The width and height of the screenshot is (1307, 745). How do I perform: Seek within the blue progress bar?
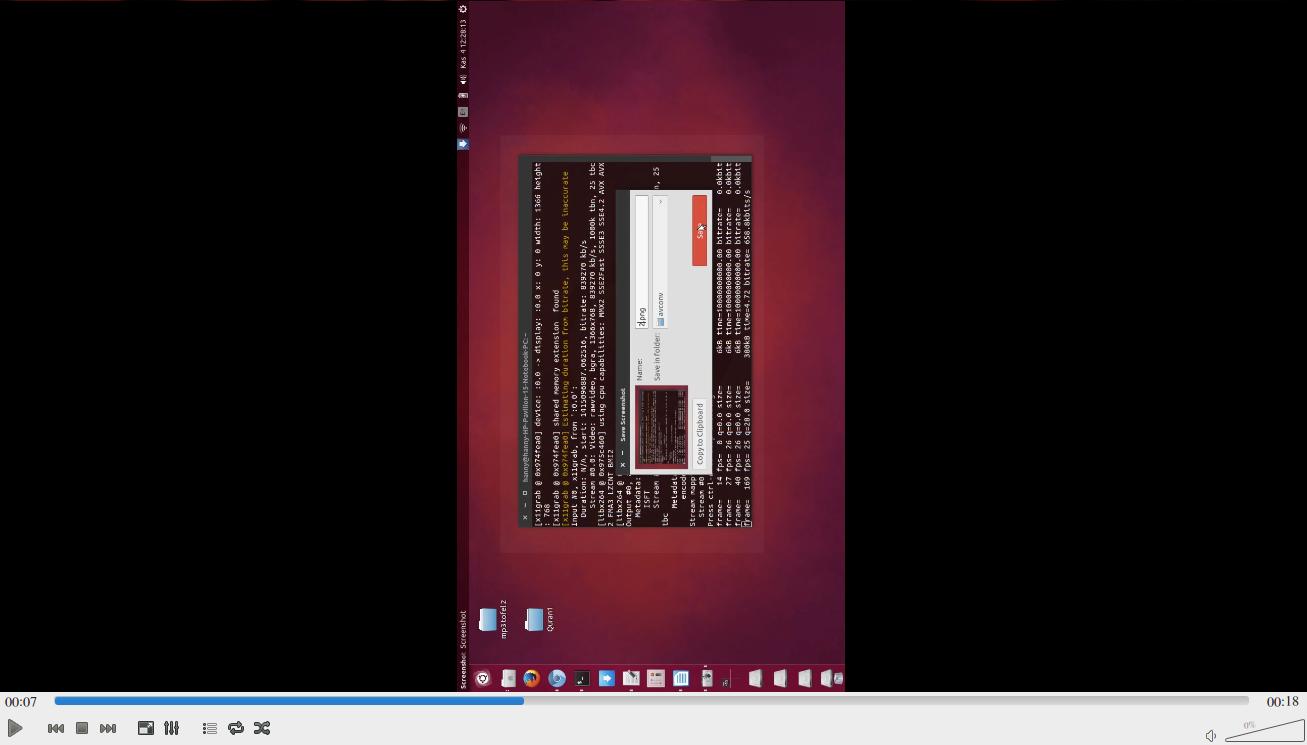tap(651, 701)
